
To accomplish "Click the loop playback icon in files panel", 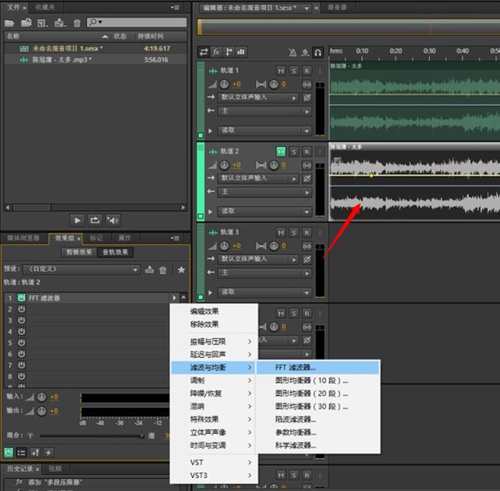I will (95, 220).
